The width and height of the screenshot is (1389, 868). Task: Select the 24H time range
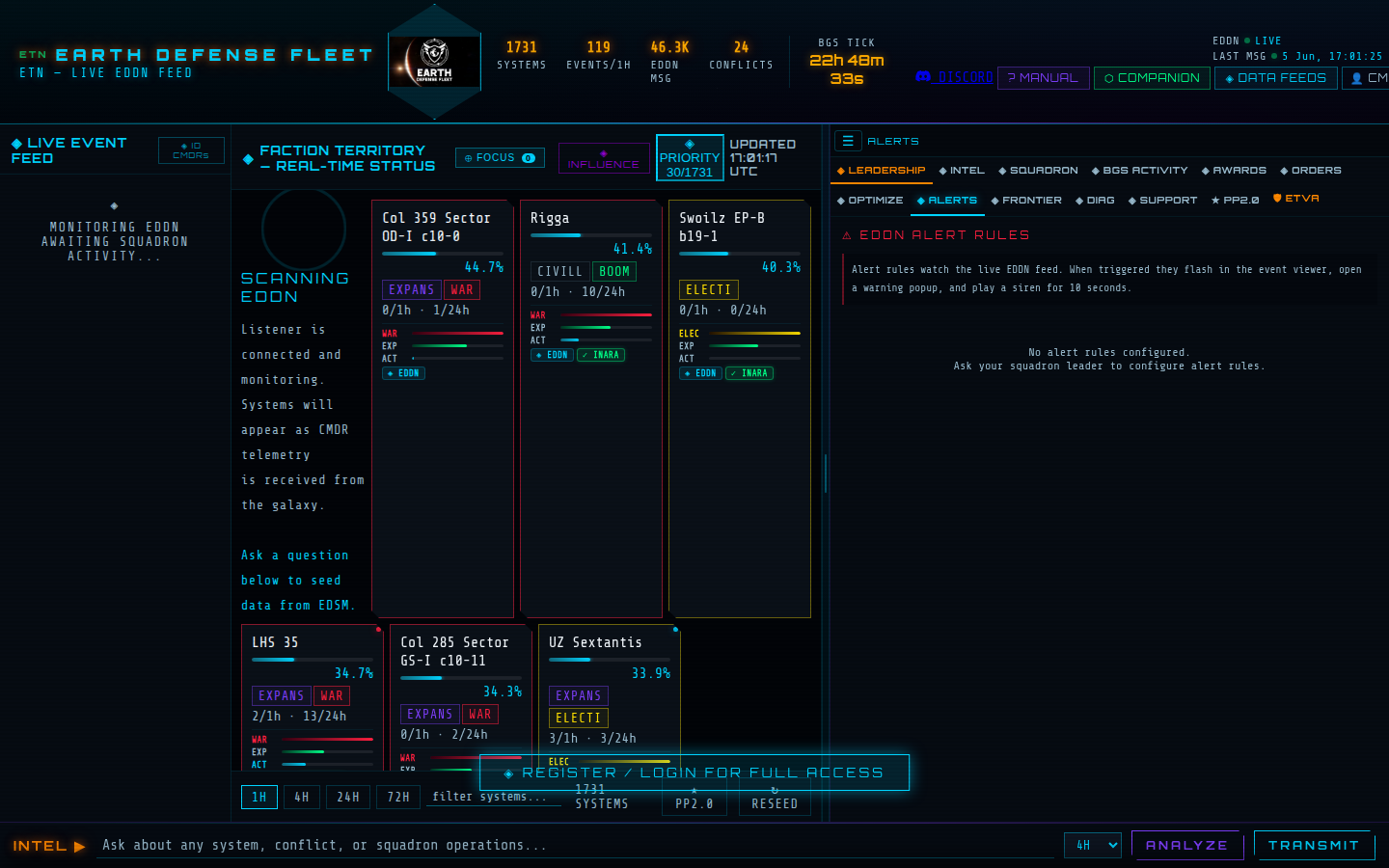click(348, 798)
